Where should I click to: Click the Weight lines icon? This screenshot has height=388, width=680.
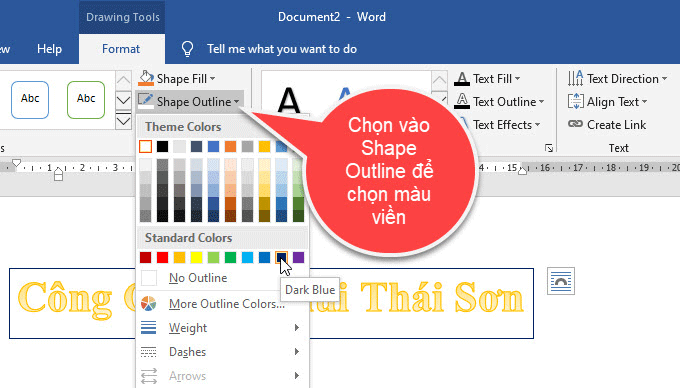click(x=148, y=328)
